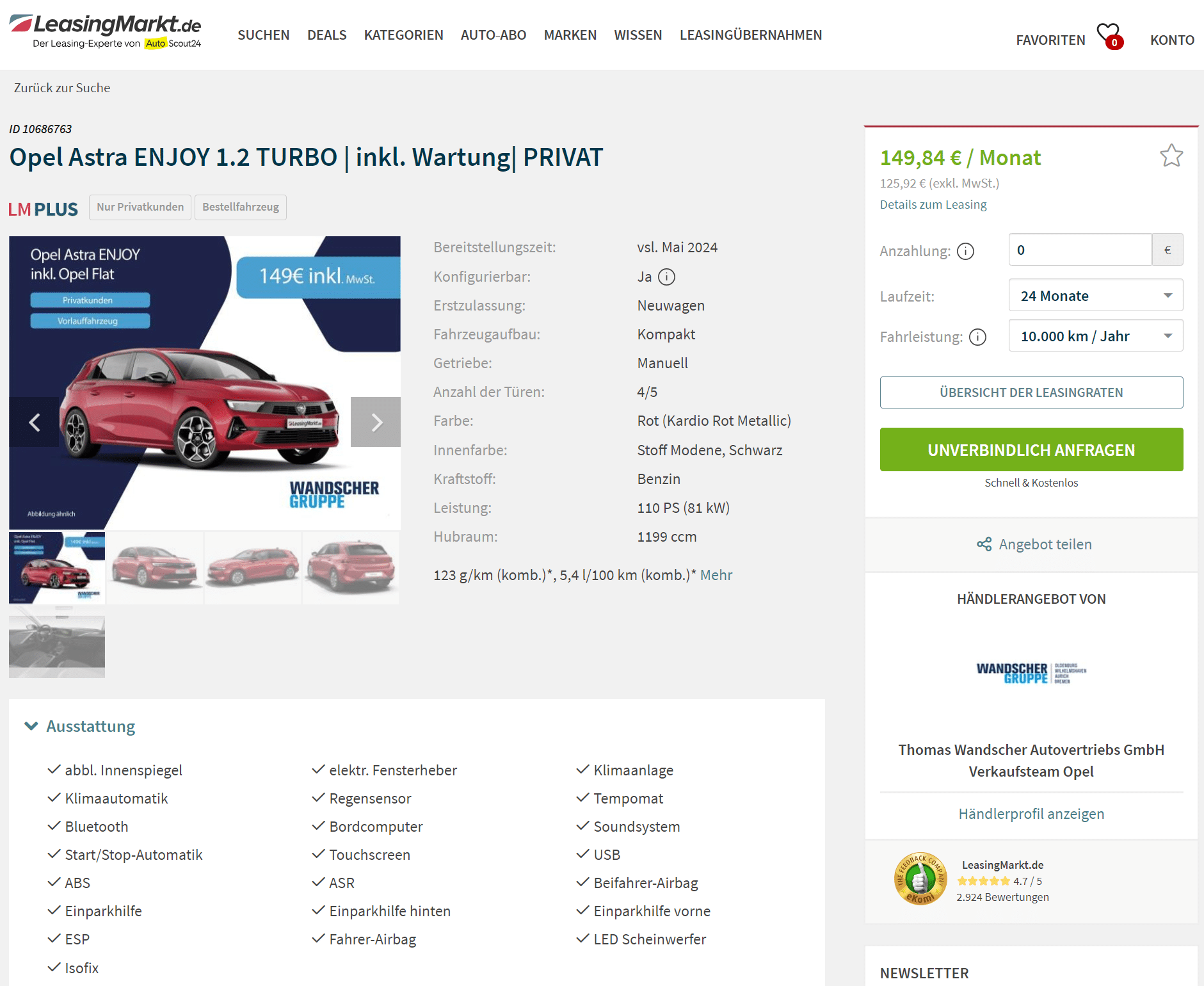Click info icon beside Konfigurierbar Ja
This screenshot has width=1204, height=986.
(666, 277)
